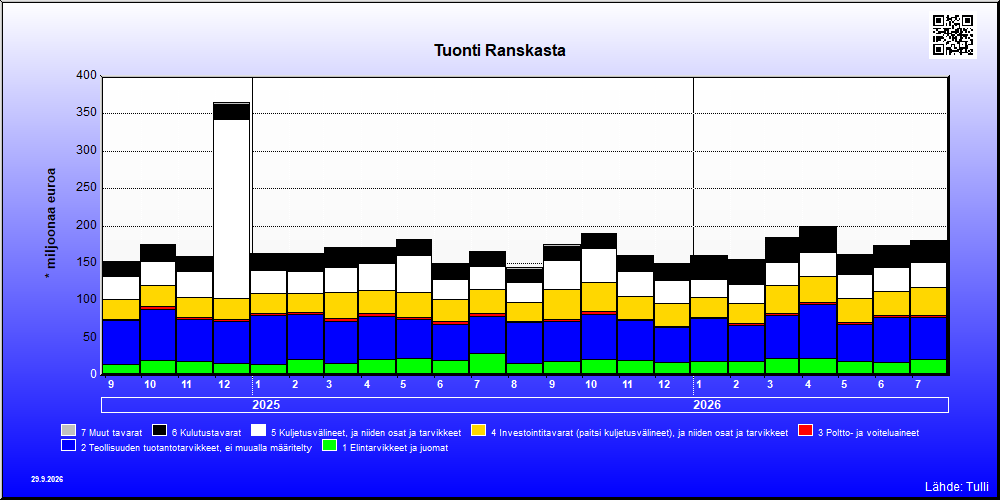
Task: Click the blue '2 Teollisuuden tuotantotarvikkeet' legend swatch
Action: tap(68, 446)
